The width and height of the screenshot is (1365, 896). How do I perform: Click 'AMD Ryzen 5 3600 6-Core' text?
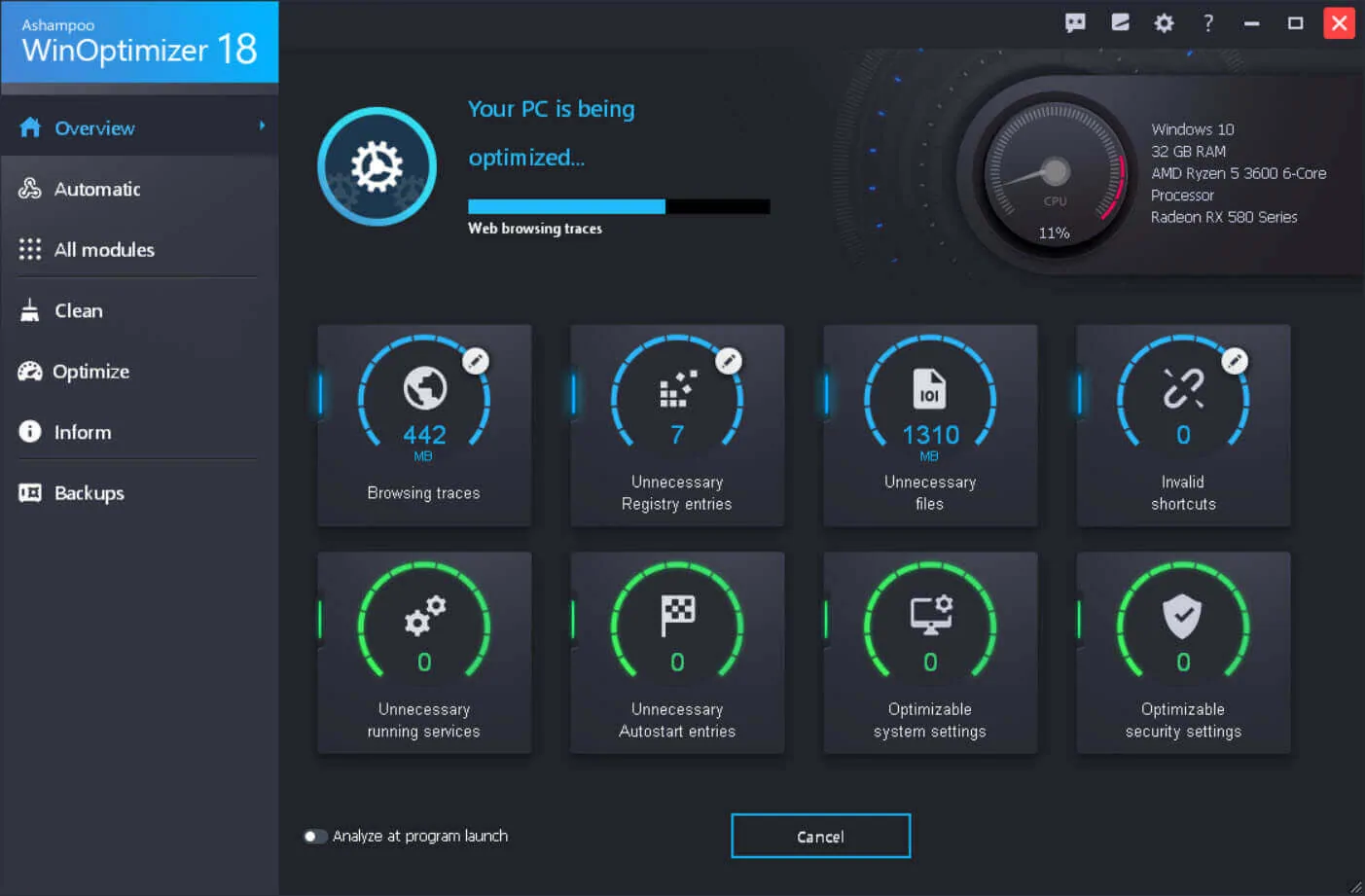point(1239,173)
